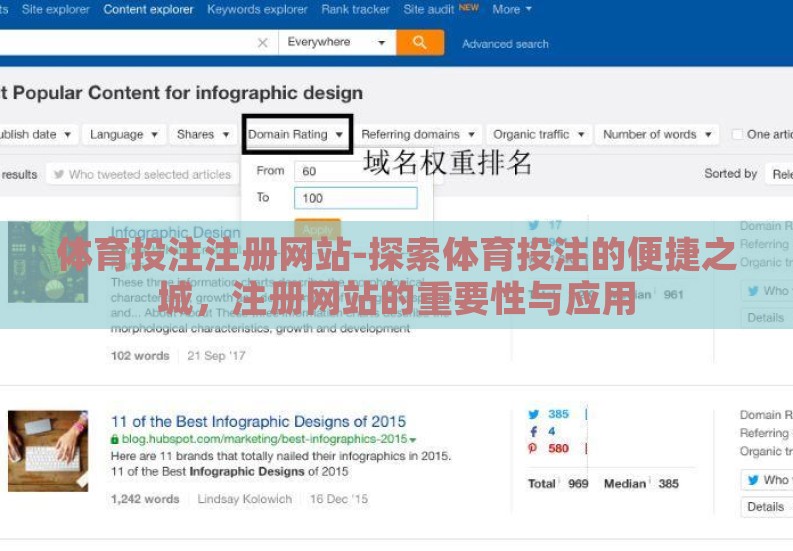The height and width of the screenshot is (551, 793).
Task: Click Details button for hubspot article
Action: (767, 507)
